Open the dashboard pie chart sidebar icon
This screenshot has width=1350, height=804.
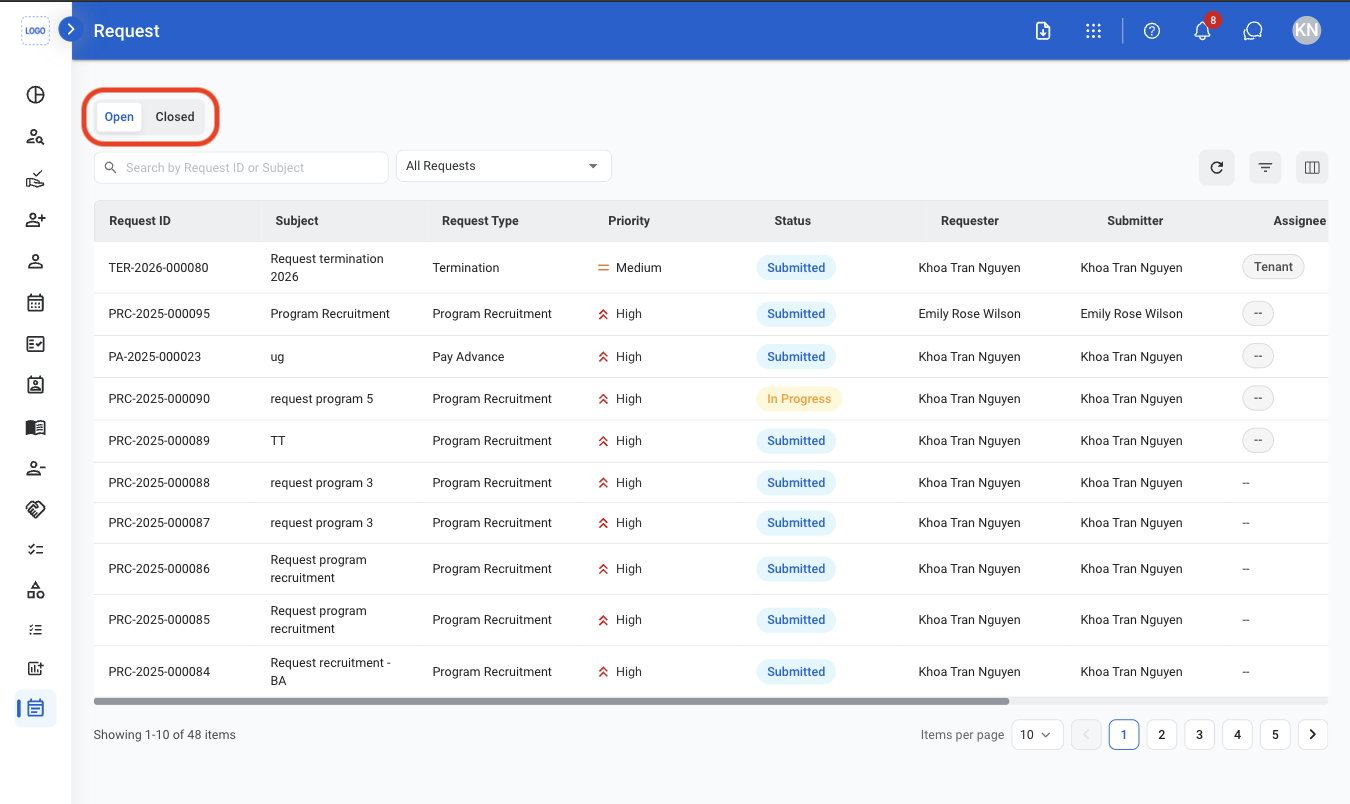click(x=35, y=95)
